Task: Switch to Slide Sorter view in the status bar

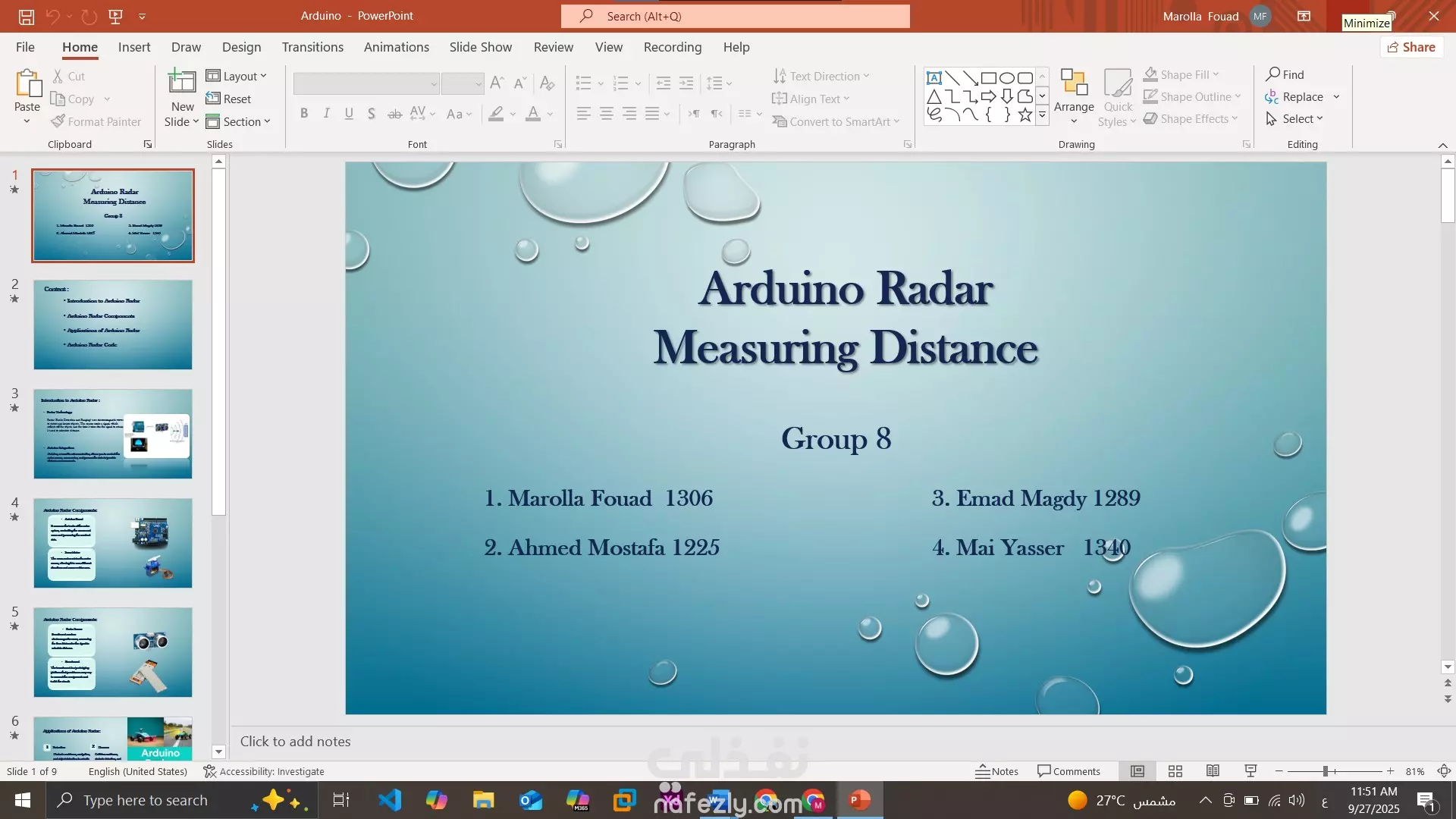Action: (x=1175, y=771)
